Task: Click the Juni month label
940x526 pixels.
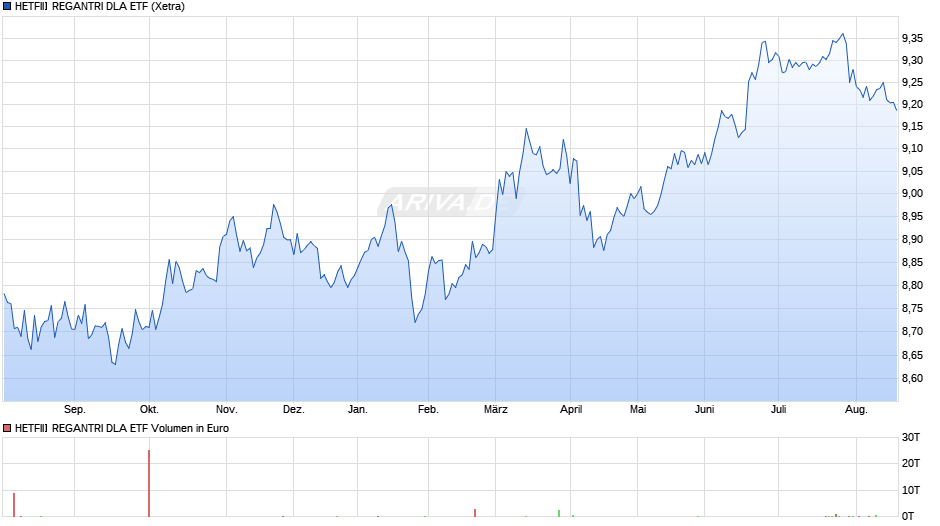Action: 705,410
